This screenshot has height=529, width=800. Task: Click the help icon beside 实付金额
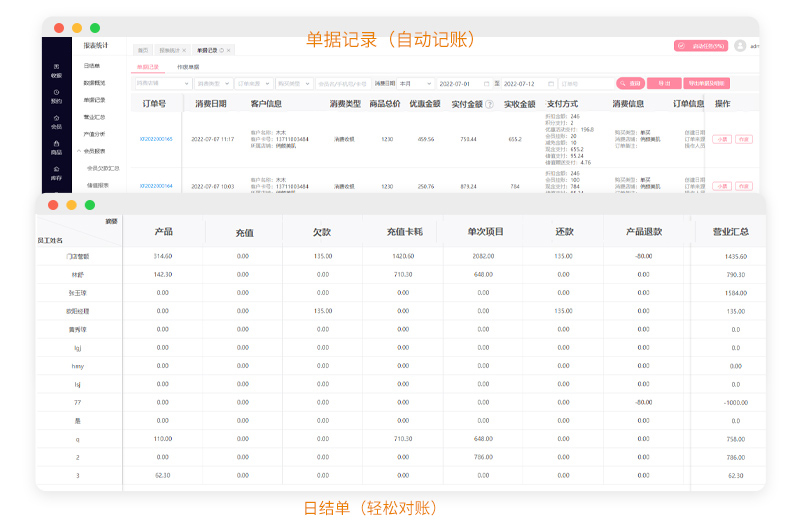489,104
